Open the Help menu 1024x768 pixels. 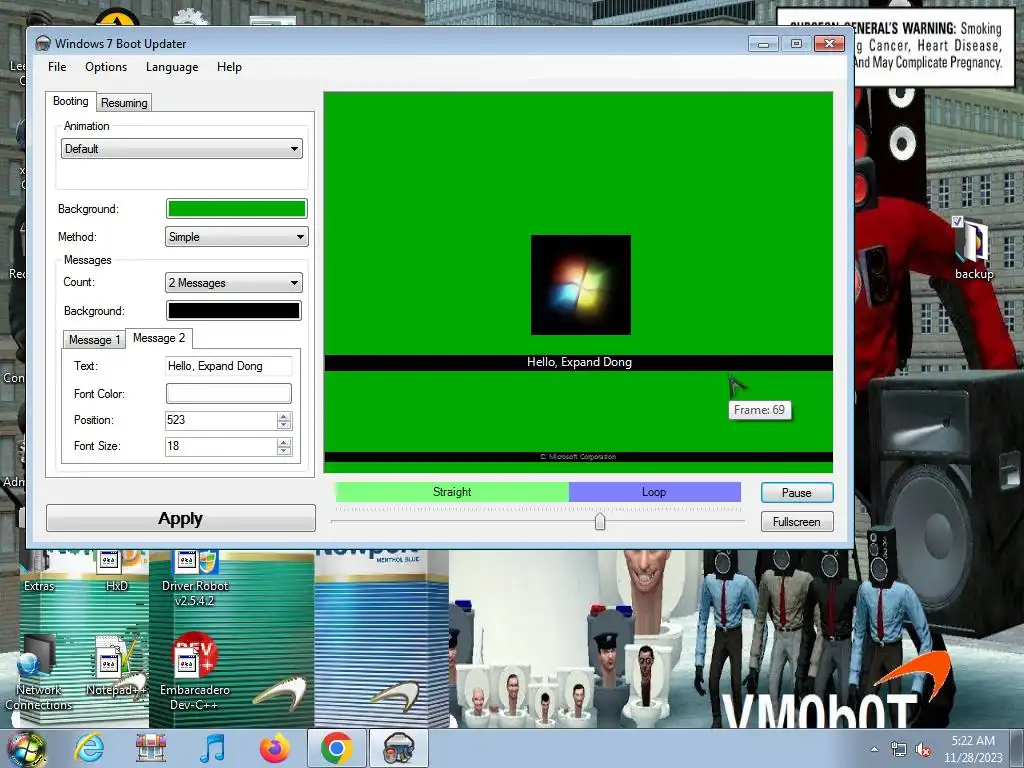(x=229, y=67)
